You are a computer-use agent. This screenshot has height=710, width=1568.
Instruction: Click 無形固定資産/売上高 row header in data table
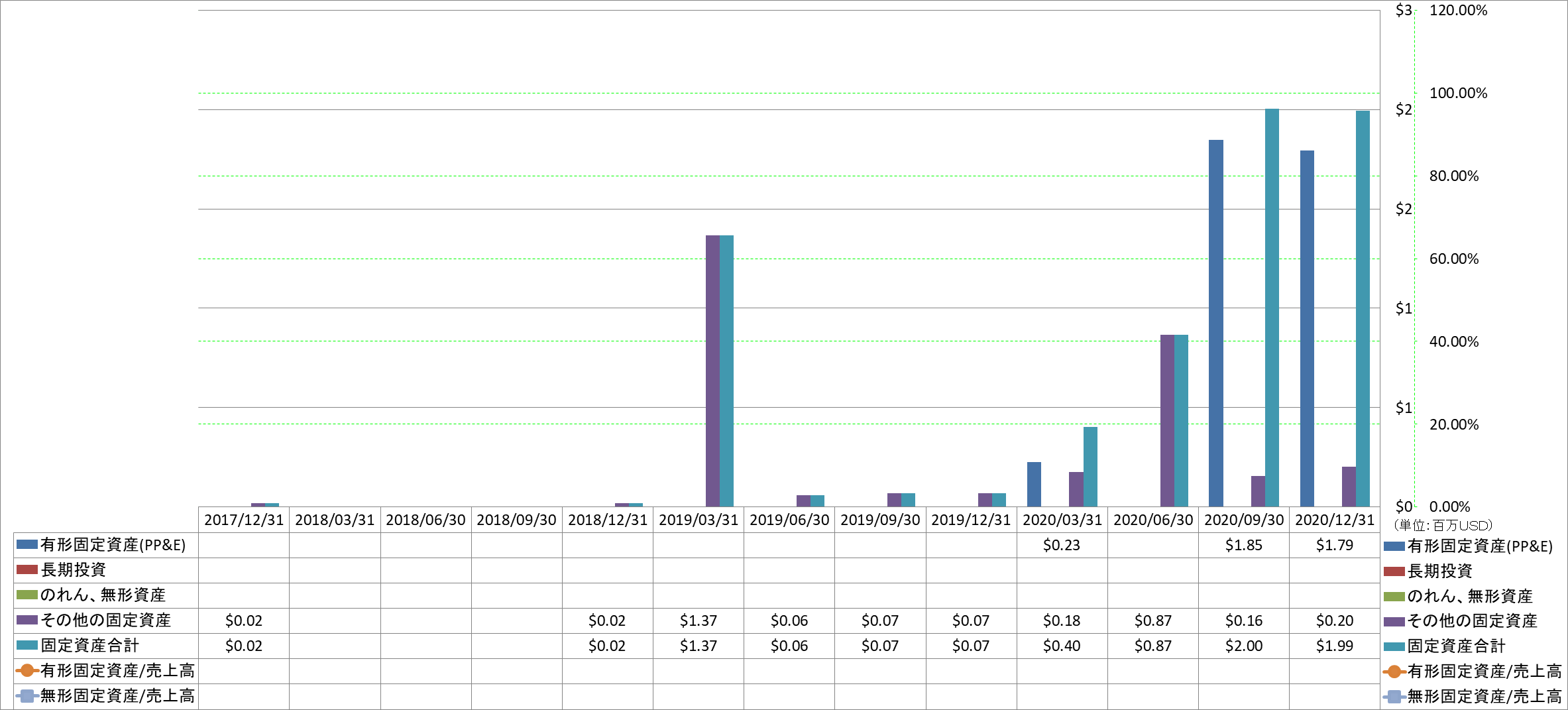[106, 696]
